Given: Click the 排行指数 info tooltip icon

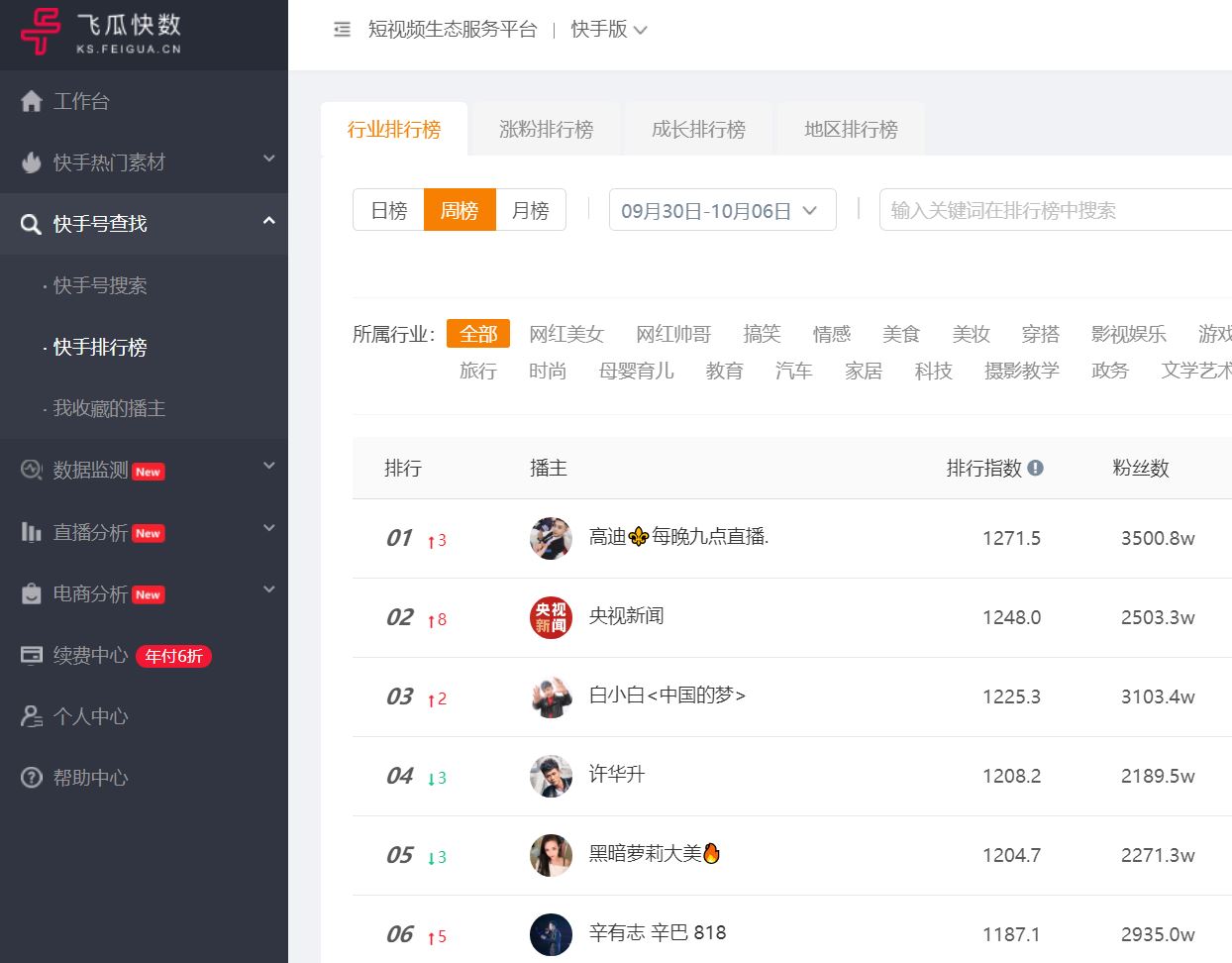Looking at the screenshot, I should tap(1037, 468).
